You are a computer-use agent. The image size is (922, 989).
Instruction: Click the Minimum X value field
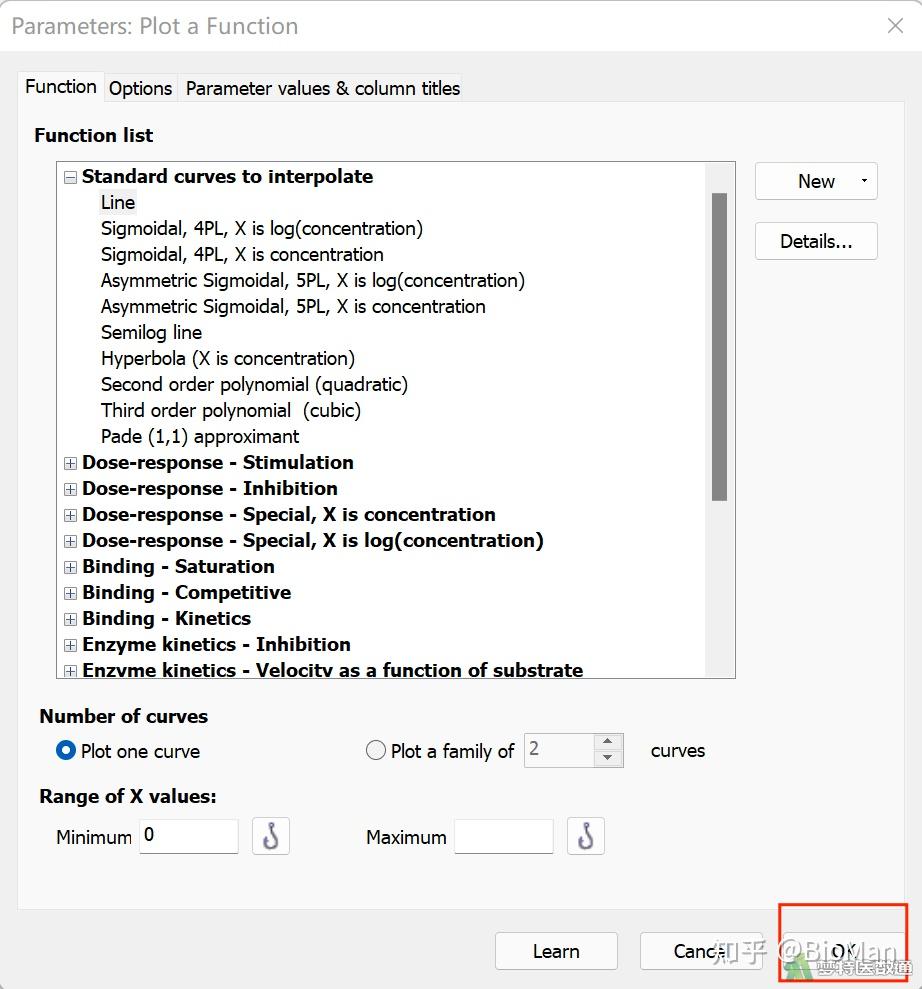coord(189,836)
